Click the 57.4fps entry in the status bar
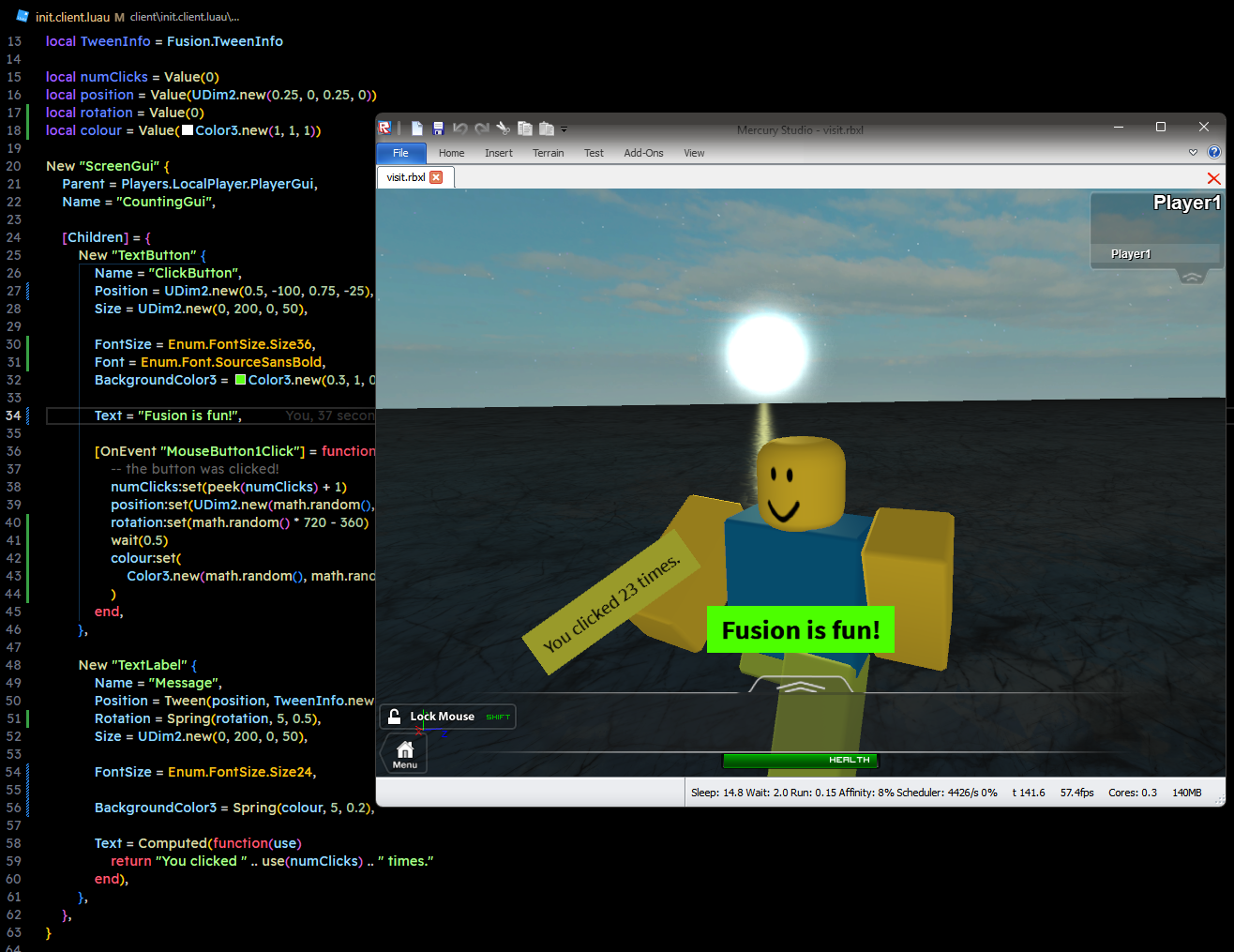Viewport: 1234px width, 952px height. pos(1077,793)
